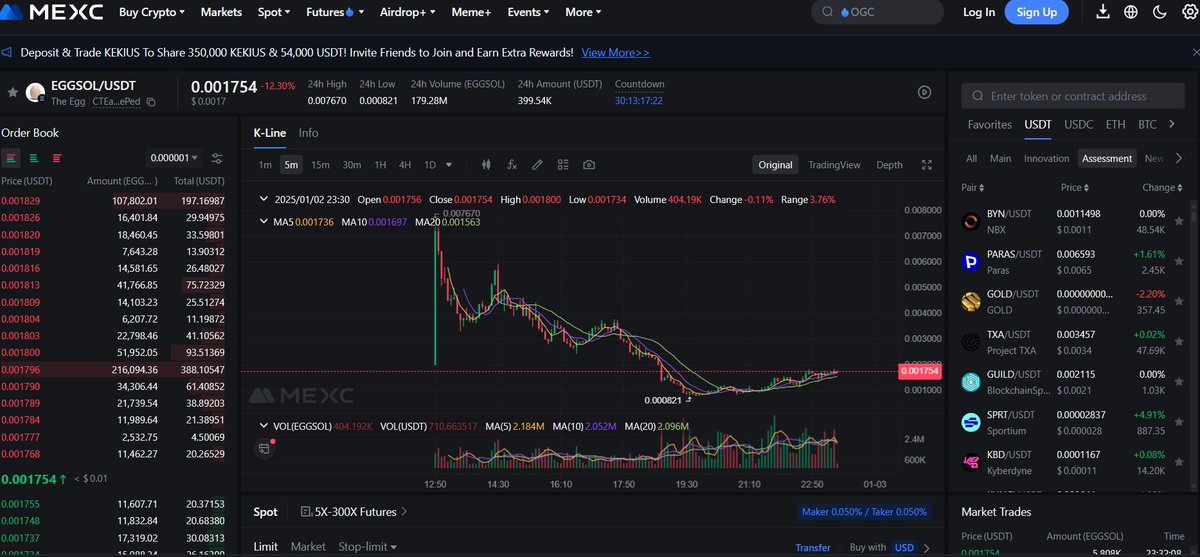This screenshot has height=557, width=1200.
Task: Favorite the TXA/USDT pair star
Action: point(1179,343)
